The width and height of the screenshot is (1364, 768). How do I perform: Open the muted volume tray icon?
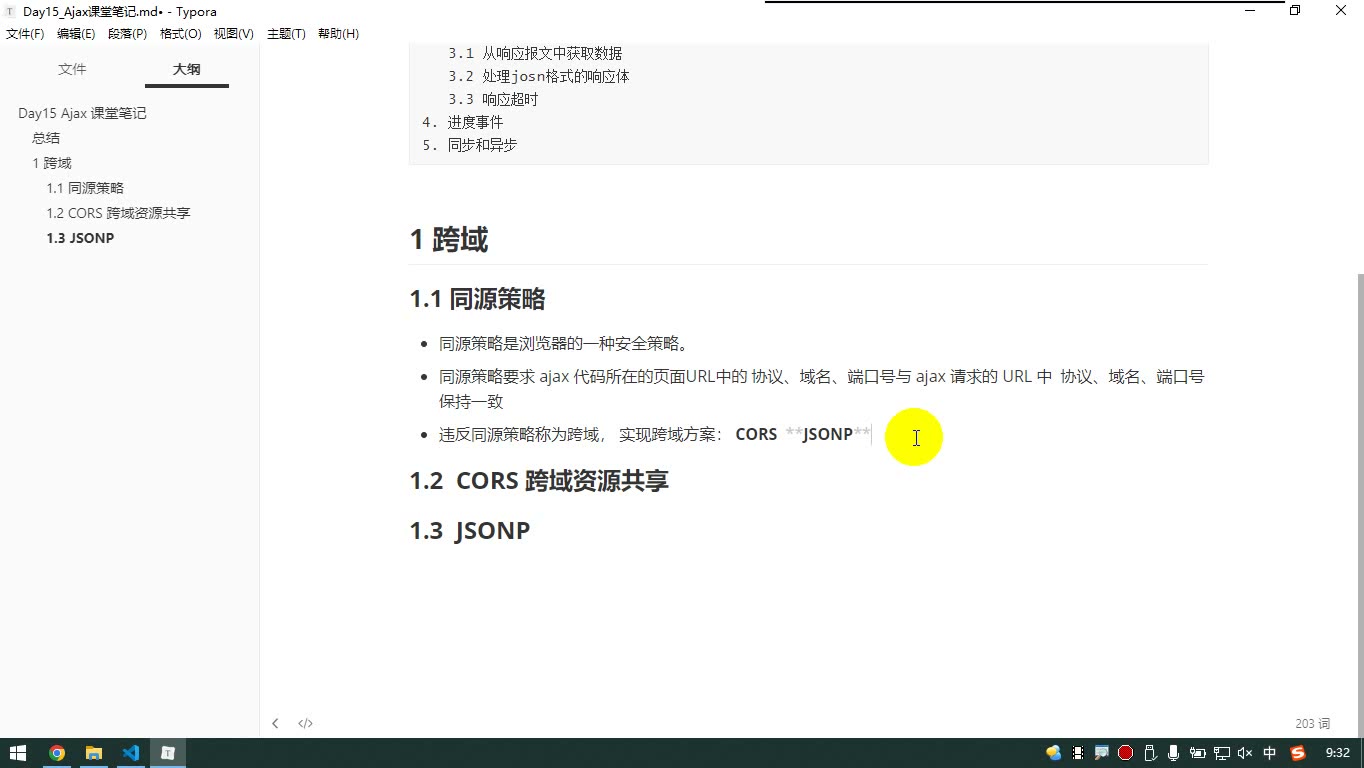[1245, 753]
